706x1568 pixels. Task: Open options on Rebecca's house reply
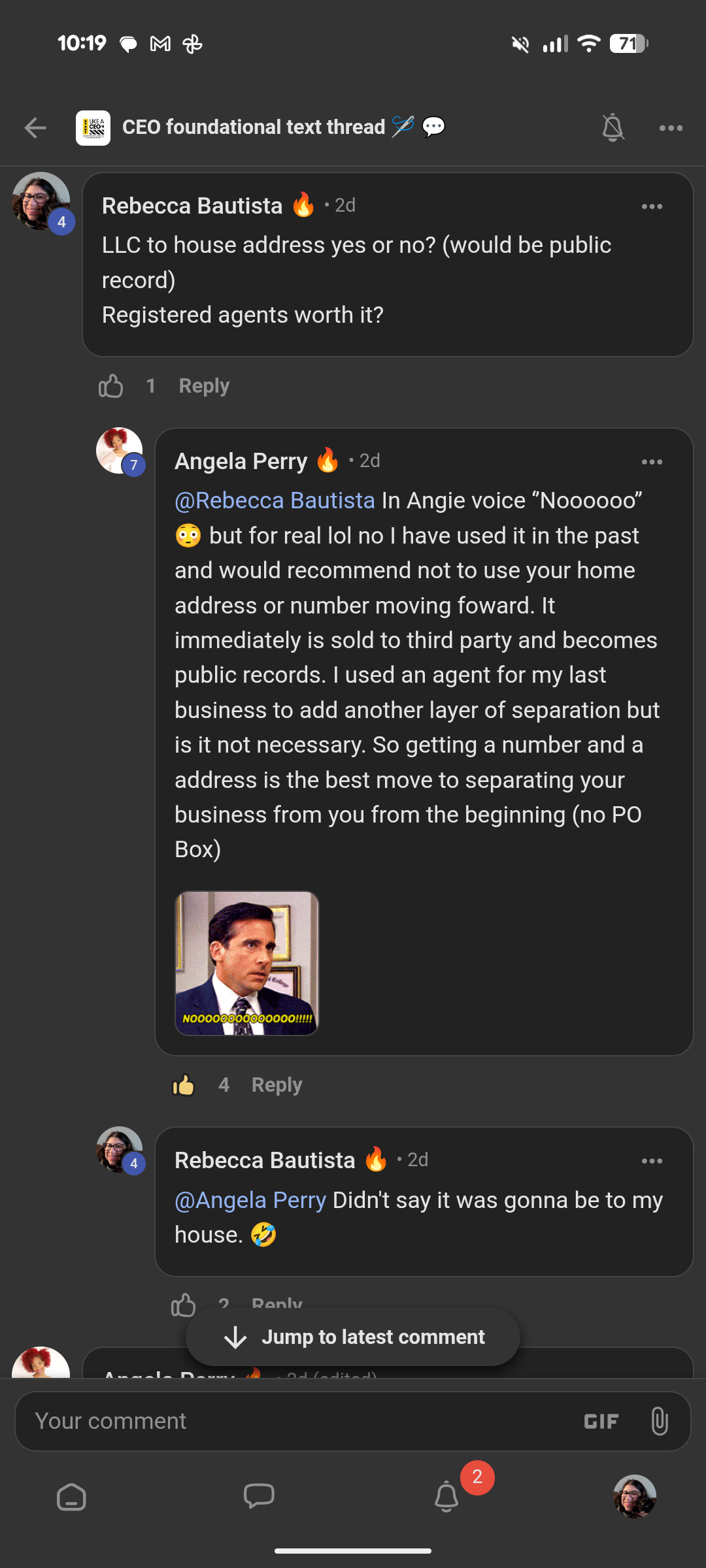tap(652, 1161)
